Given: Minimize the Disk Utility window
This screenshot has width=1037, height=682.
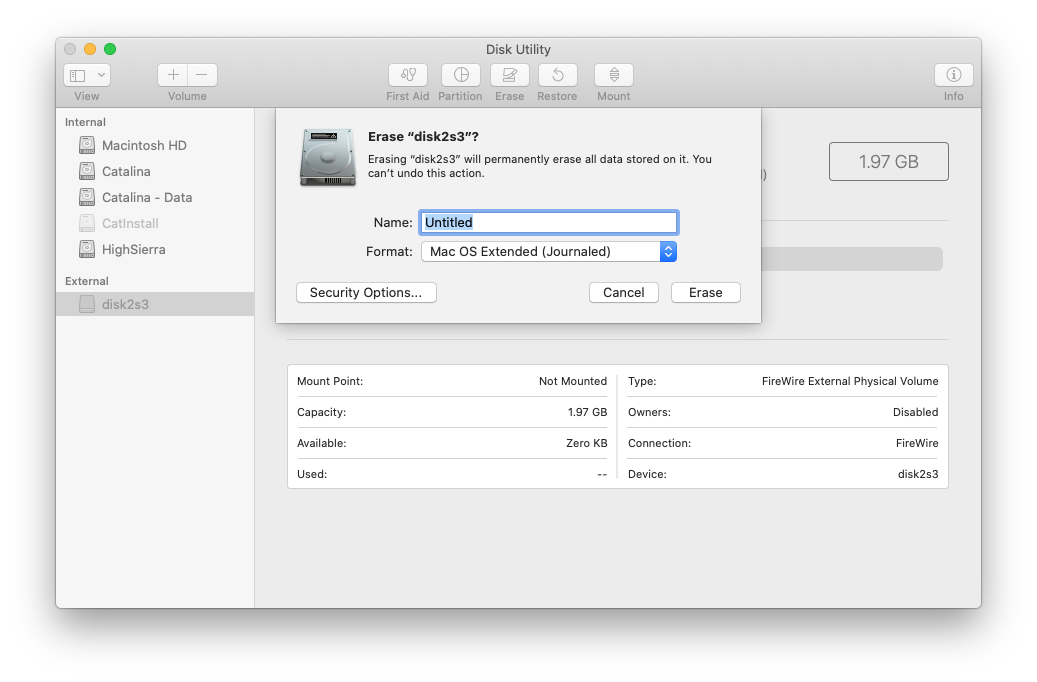Looking at the screenshot, I should tap(90, 49).
